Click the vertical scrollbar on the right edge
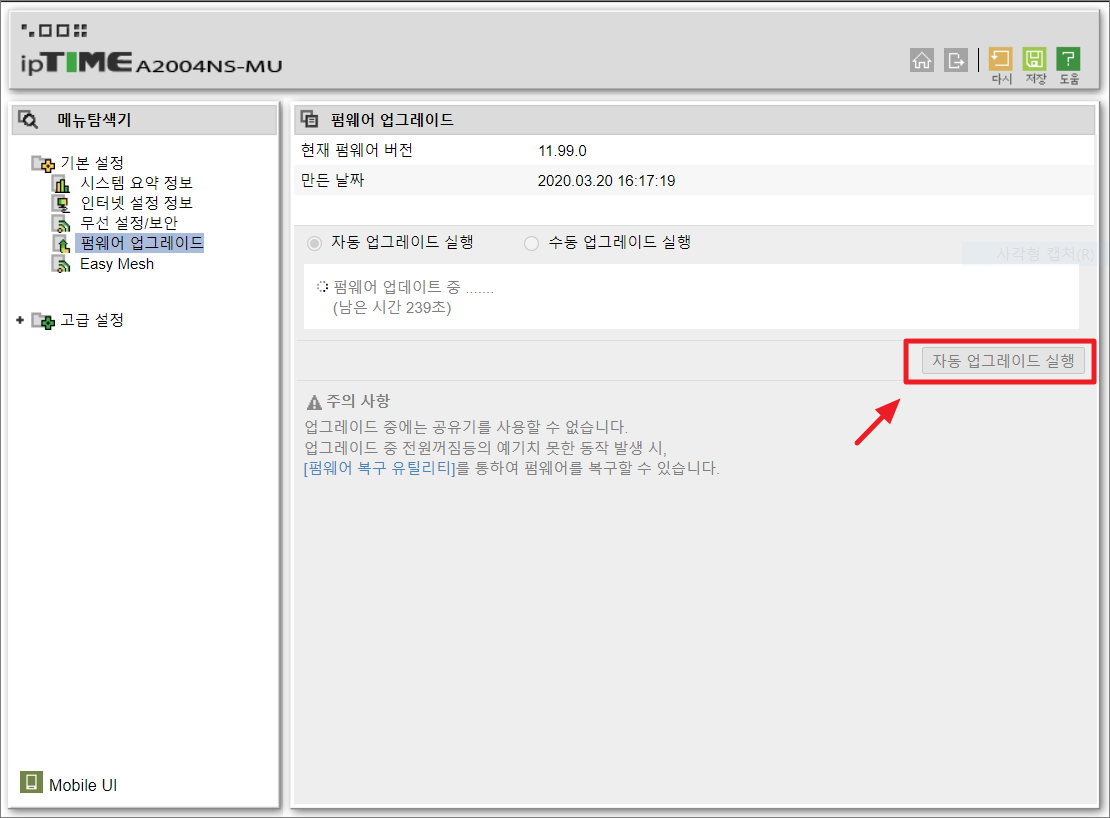Image resolution: width=1110 pixels, height=818 pixels. [1104, 400]
